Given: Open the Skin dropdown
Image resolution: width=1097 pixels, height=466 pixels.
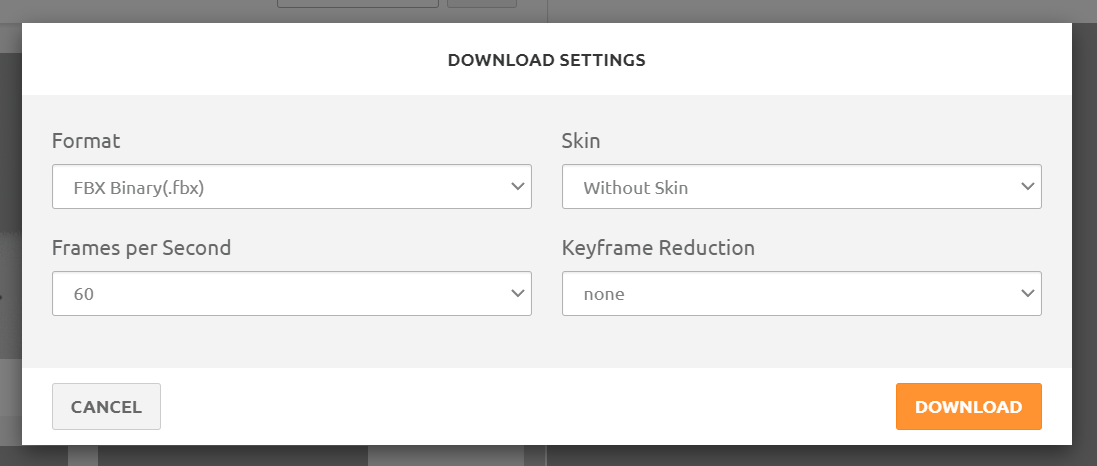Looking at the screenshot, I should point(801,187).
